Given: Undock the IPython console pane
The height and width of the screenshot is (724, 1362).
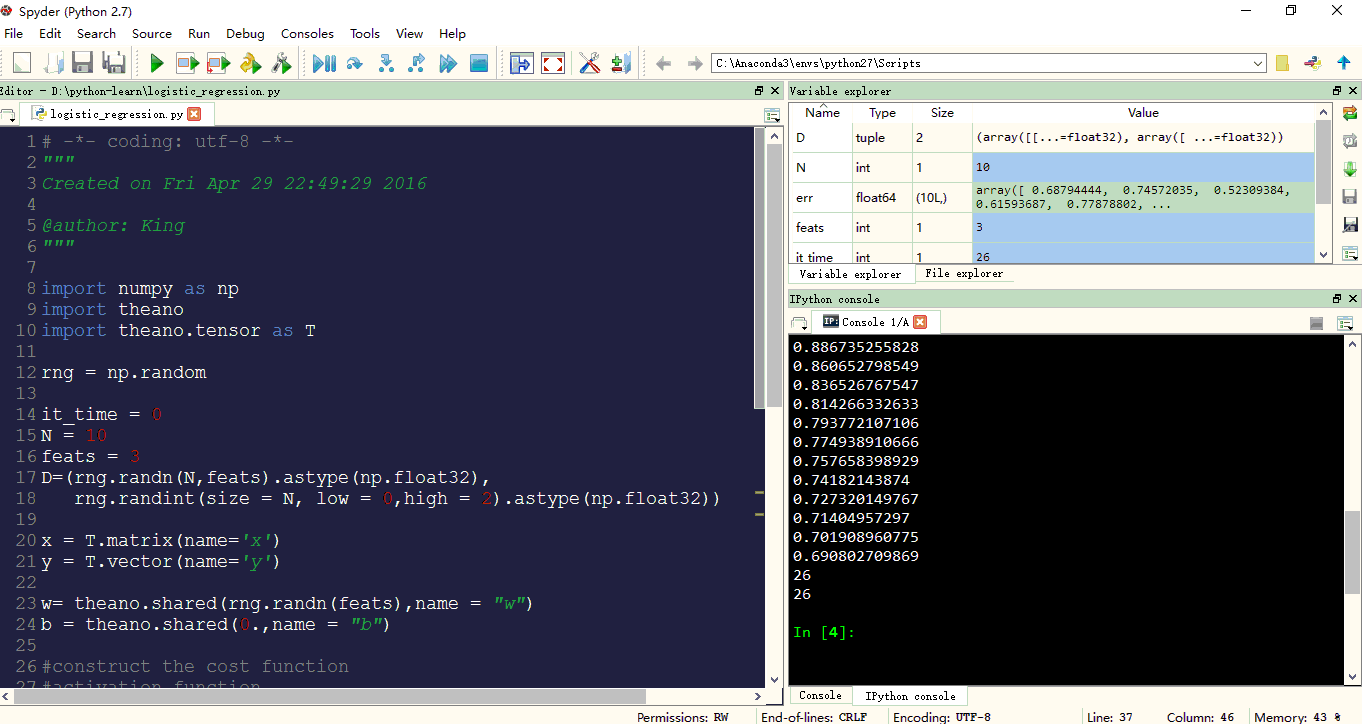Looking at the screenshot, I should 1337,299.
